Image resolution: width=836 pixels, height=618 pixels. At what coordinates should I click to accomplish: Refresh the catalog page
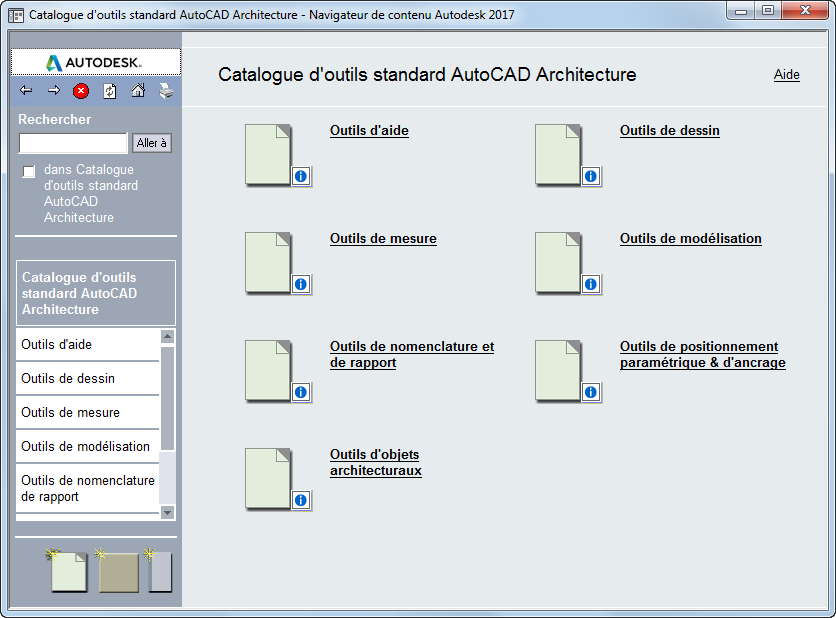(x=110, y=91)
